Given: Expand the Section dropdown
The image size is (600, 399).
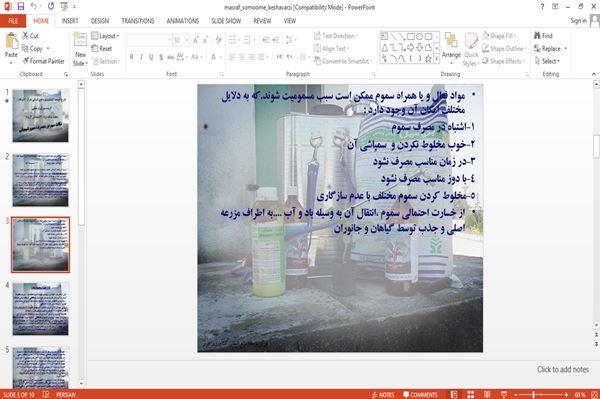Looking at the screenshot, I should pyautogui.click(x=106, y=61).
